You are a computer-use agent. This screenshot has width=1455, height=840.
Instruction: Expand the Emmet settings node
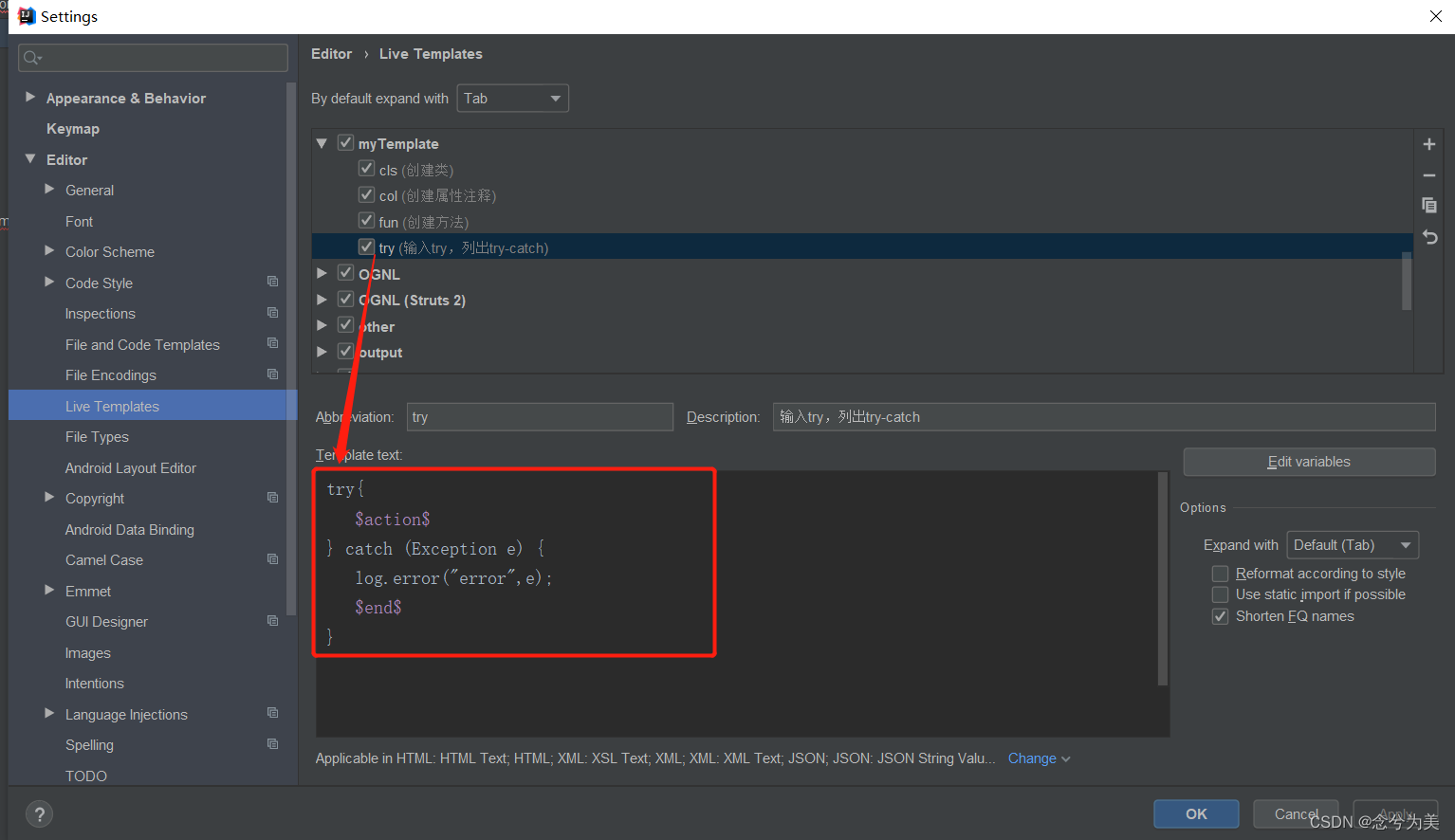pyautogui.click(x=49, y=590)
